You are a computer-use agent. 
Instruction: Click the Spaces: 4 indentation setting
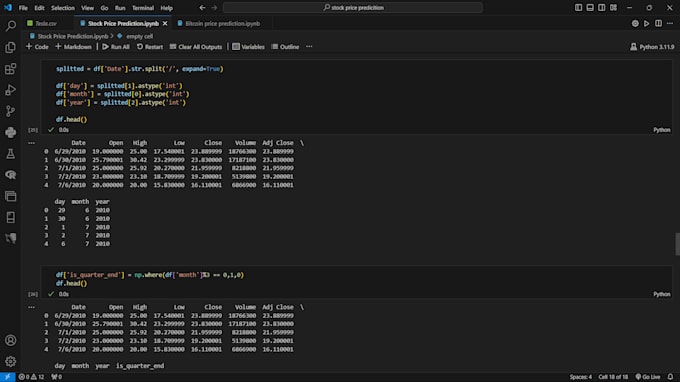580,377
